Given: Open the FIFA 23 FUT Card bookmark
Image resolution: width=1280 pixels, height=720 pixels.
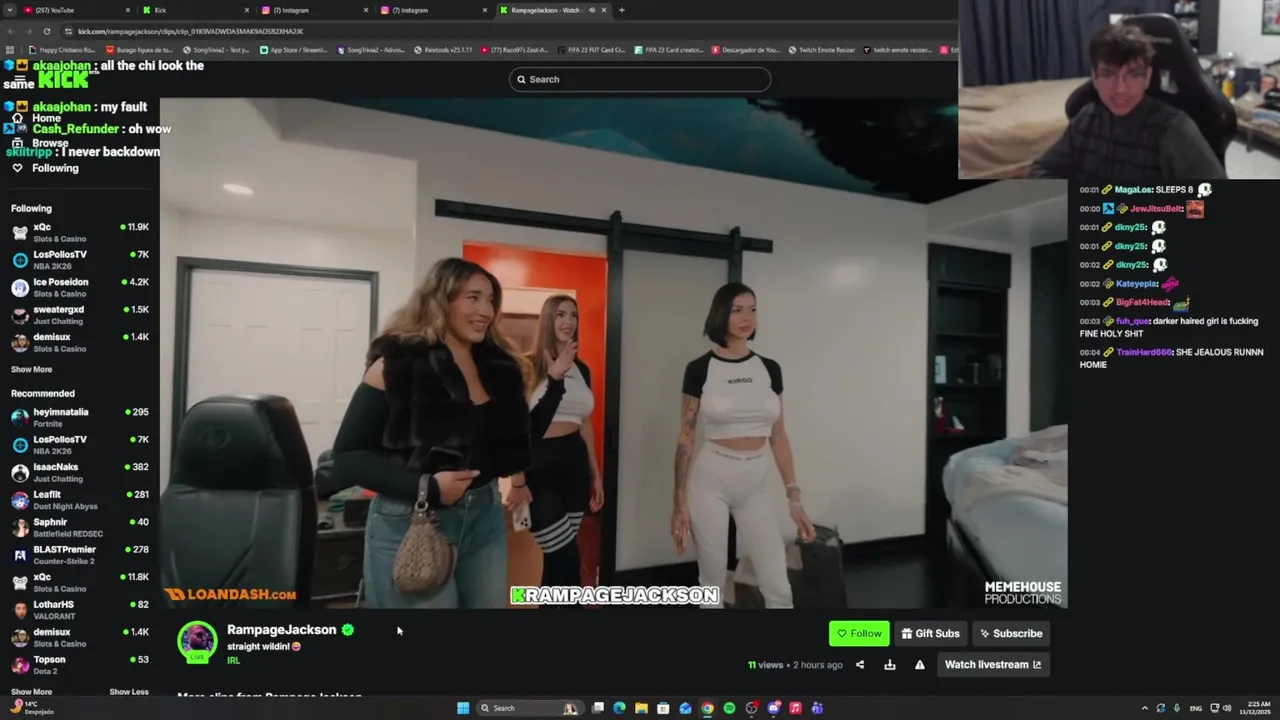Looking at the screenshot, I should click(592, 50).
